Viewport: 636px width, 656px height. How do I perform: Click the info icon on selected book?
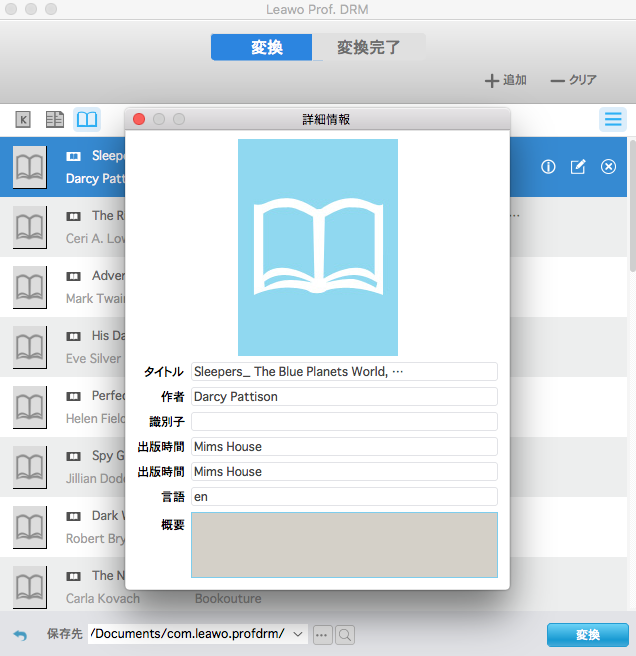[x=548, y=167]
